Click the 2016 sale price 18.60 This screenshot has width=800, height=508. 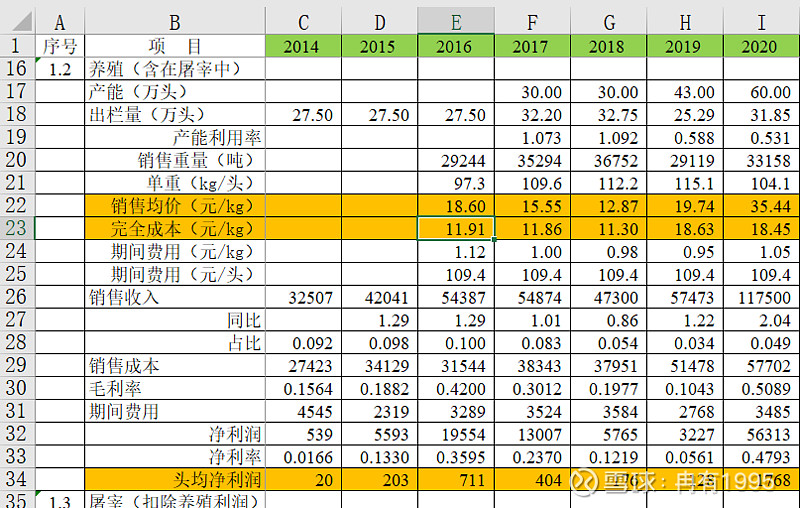[456, 206]
